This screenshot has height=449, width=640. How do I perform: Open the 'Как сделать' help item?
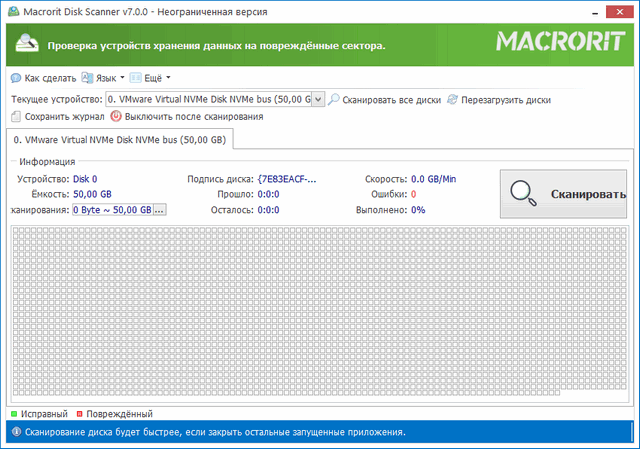tap(44, 78)
